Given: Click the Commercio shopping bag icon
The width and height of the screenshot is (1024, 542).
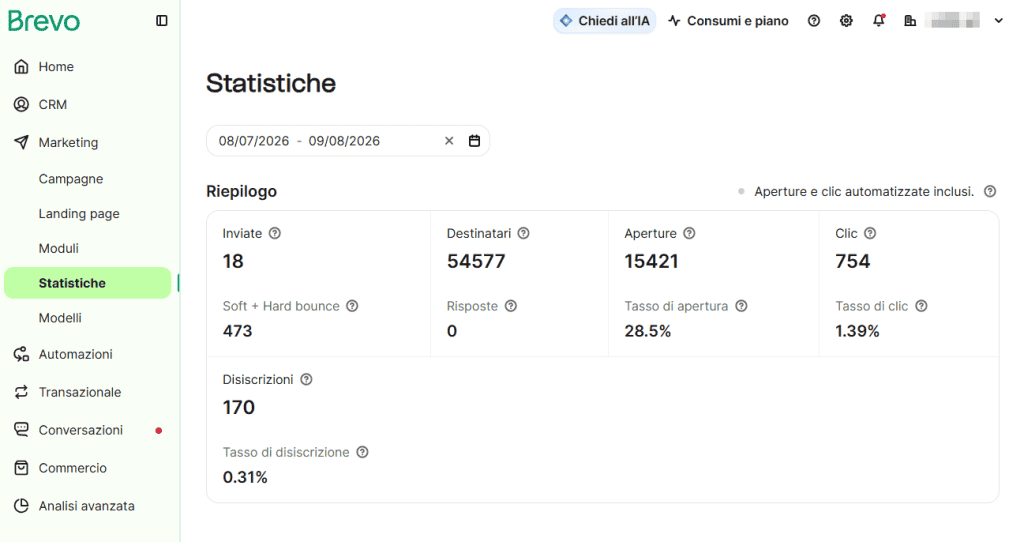Looking at the screenshot, I should coord(22,468).
